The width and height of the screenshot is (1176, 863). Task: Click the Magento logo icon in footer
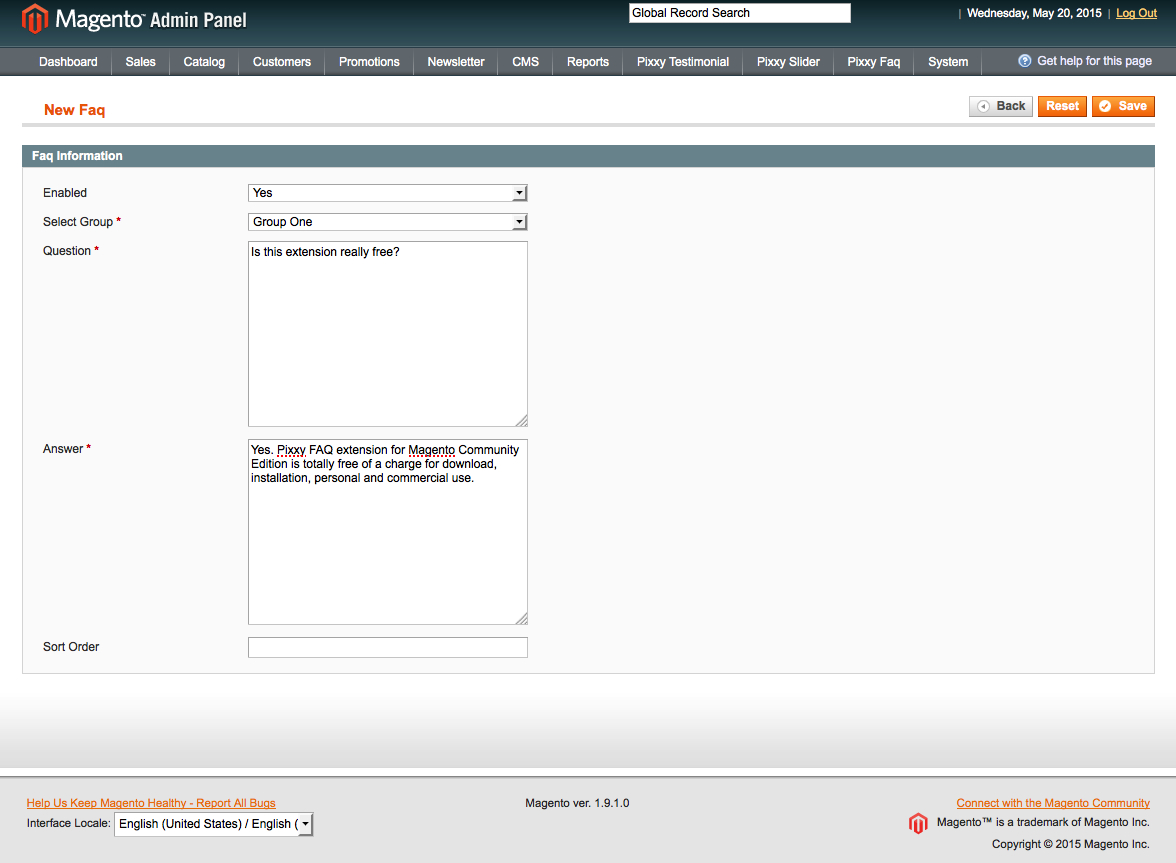click(918, 823)
